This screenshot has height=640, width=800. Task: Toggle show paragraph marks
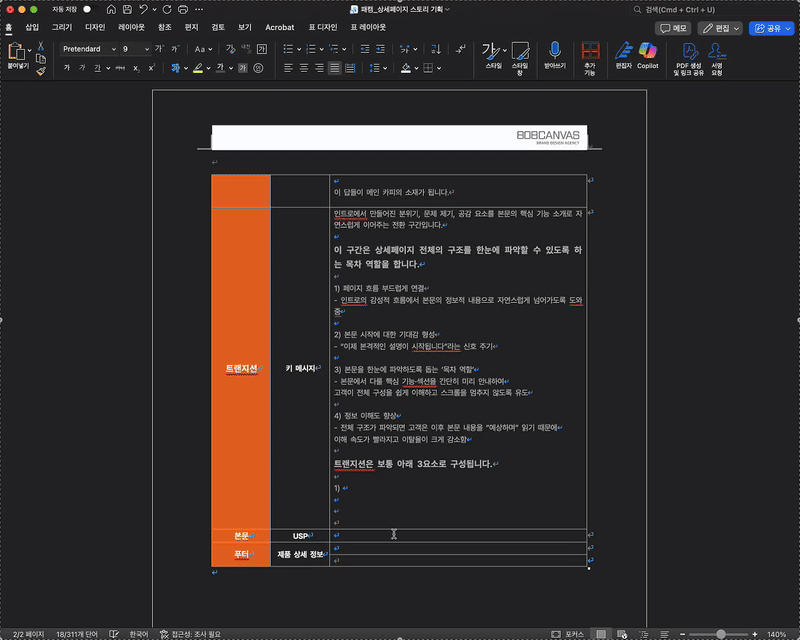pyautogui.click(x=460, y=49)
